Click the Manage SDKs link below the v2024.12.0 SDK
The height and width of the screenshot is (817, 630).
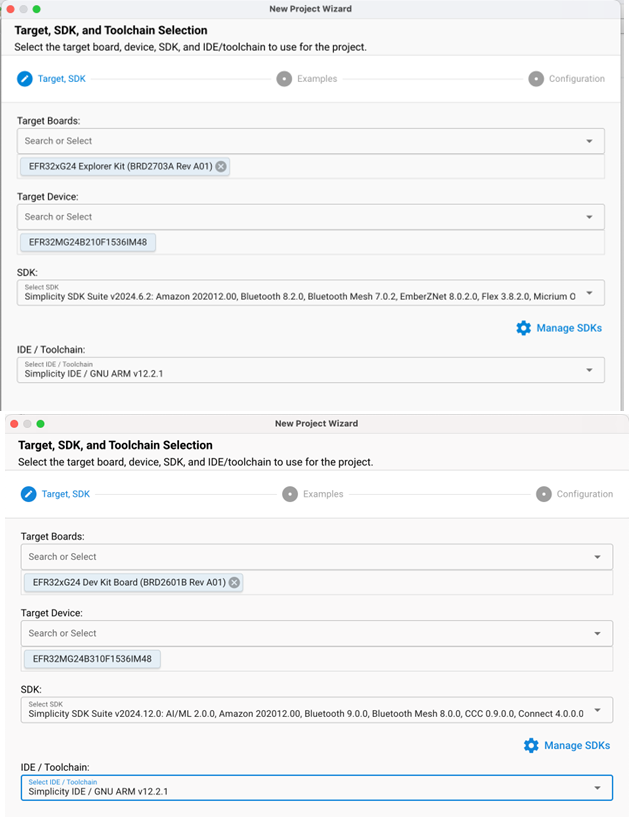(x=576, y=745)
